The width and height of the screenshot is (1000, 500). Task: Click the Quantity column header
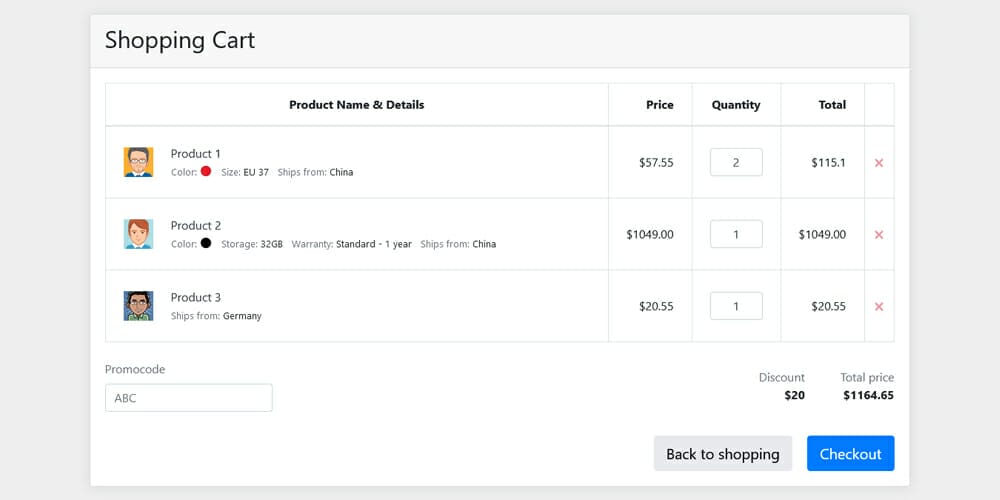(736, 104)
